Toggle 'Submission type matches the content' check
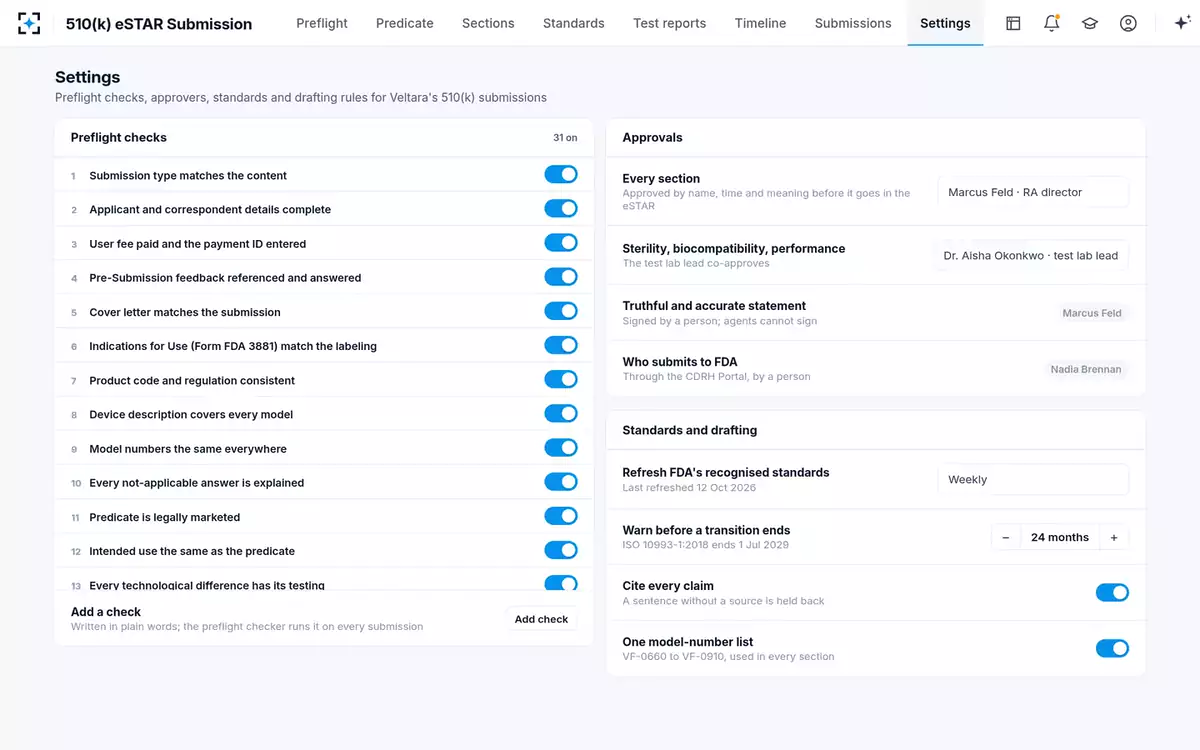Image resolution: width=1200 pixels, height=750 pixels. tap(561, 175)
